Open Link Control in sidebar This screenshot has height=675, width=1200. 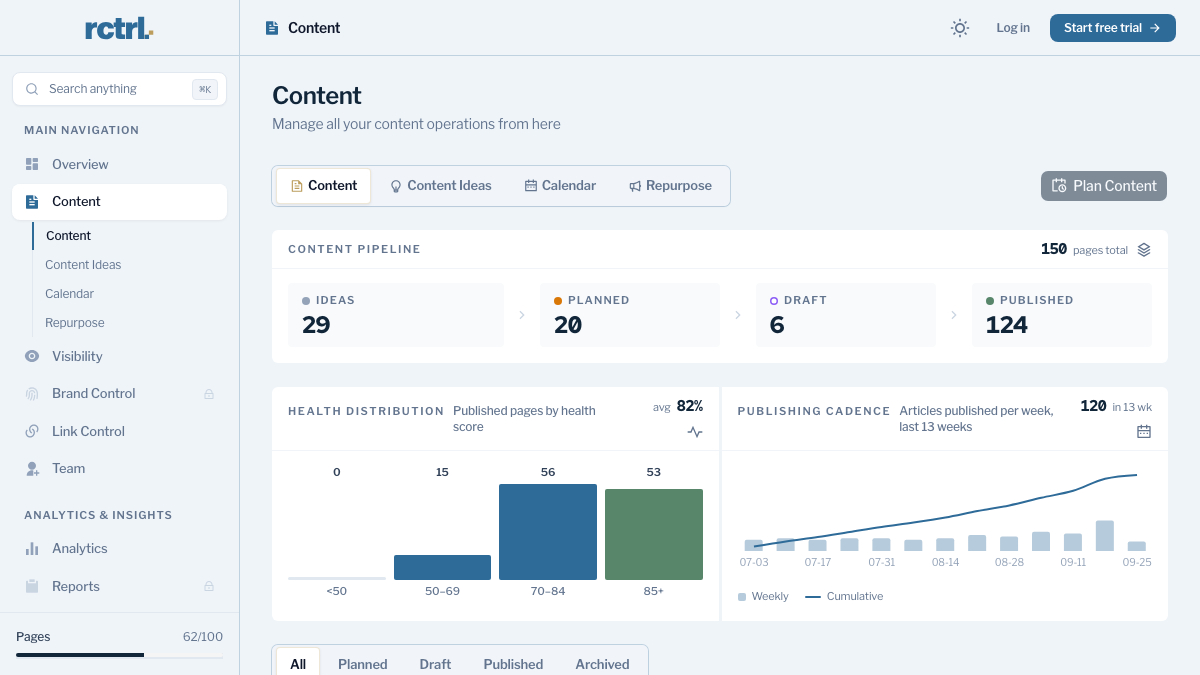119,431
